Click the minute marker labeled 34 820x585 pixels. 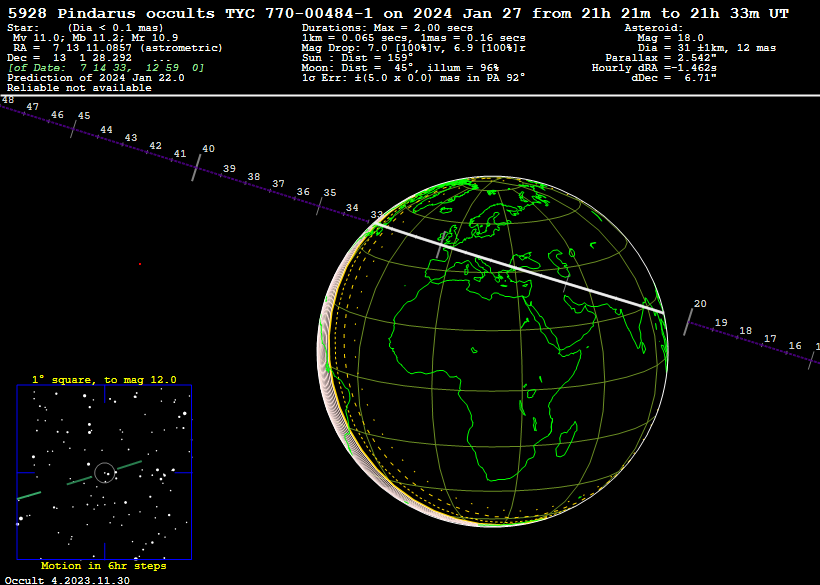point(352,208)
